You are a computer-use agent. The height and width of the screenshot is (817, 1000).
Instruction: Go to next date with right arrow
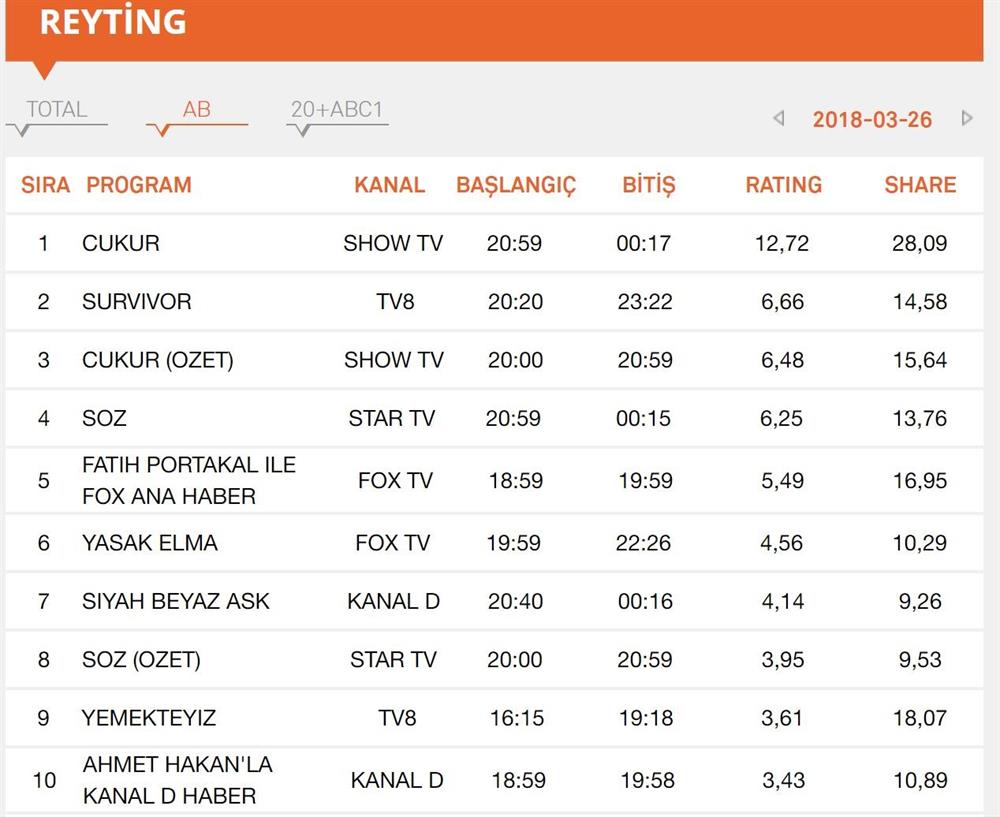[x=967, y=119]
